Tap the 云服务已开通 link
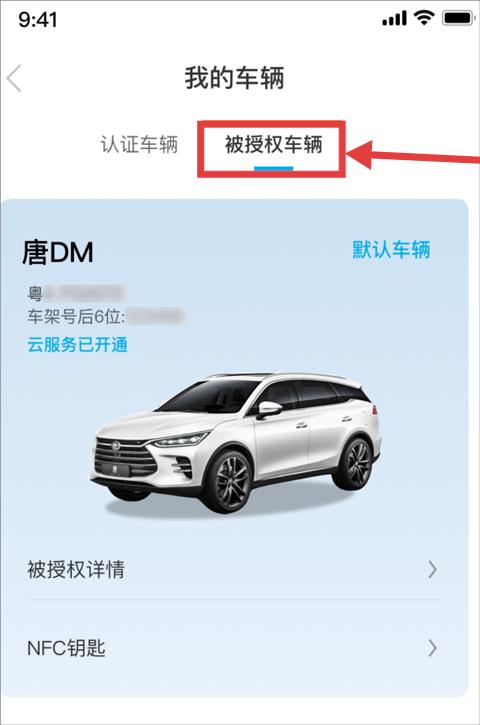 77,345
